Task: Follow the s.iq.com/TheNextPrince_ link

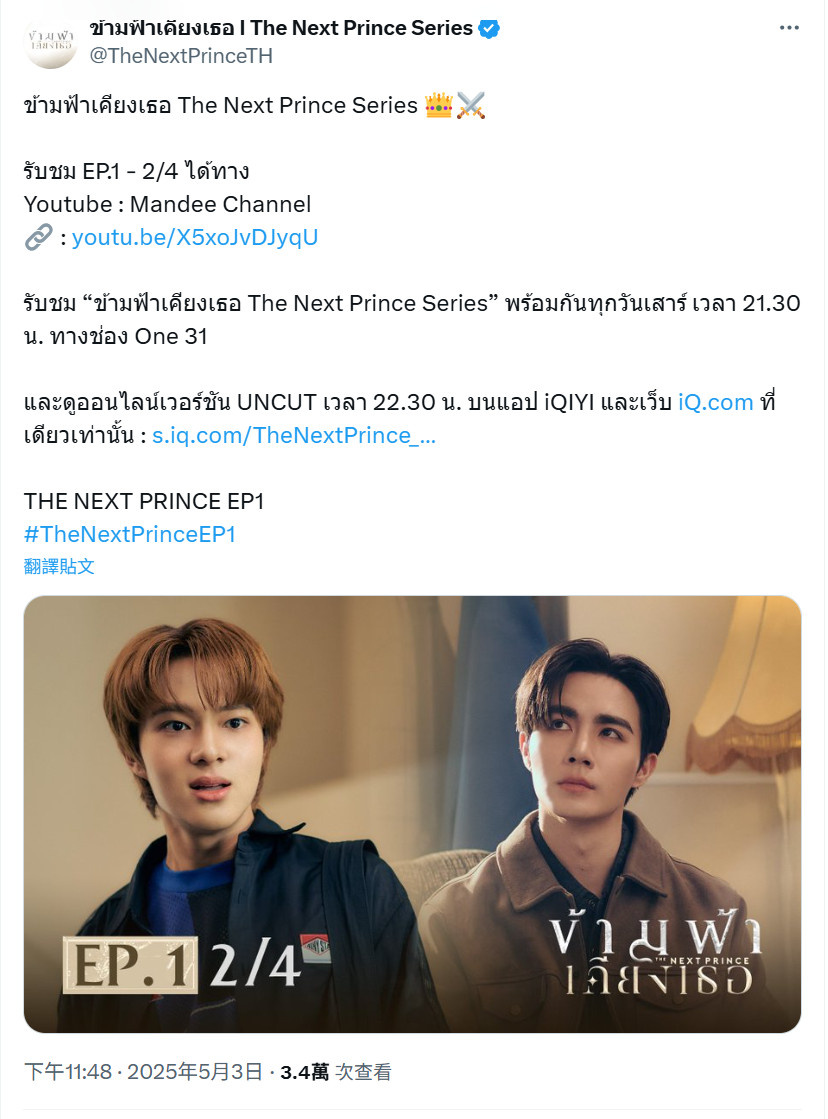Action: coord(293,435)
